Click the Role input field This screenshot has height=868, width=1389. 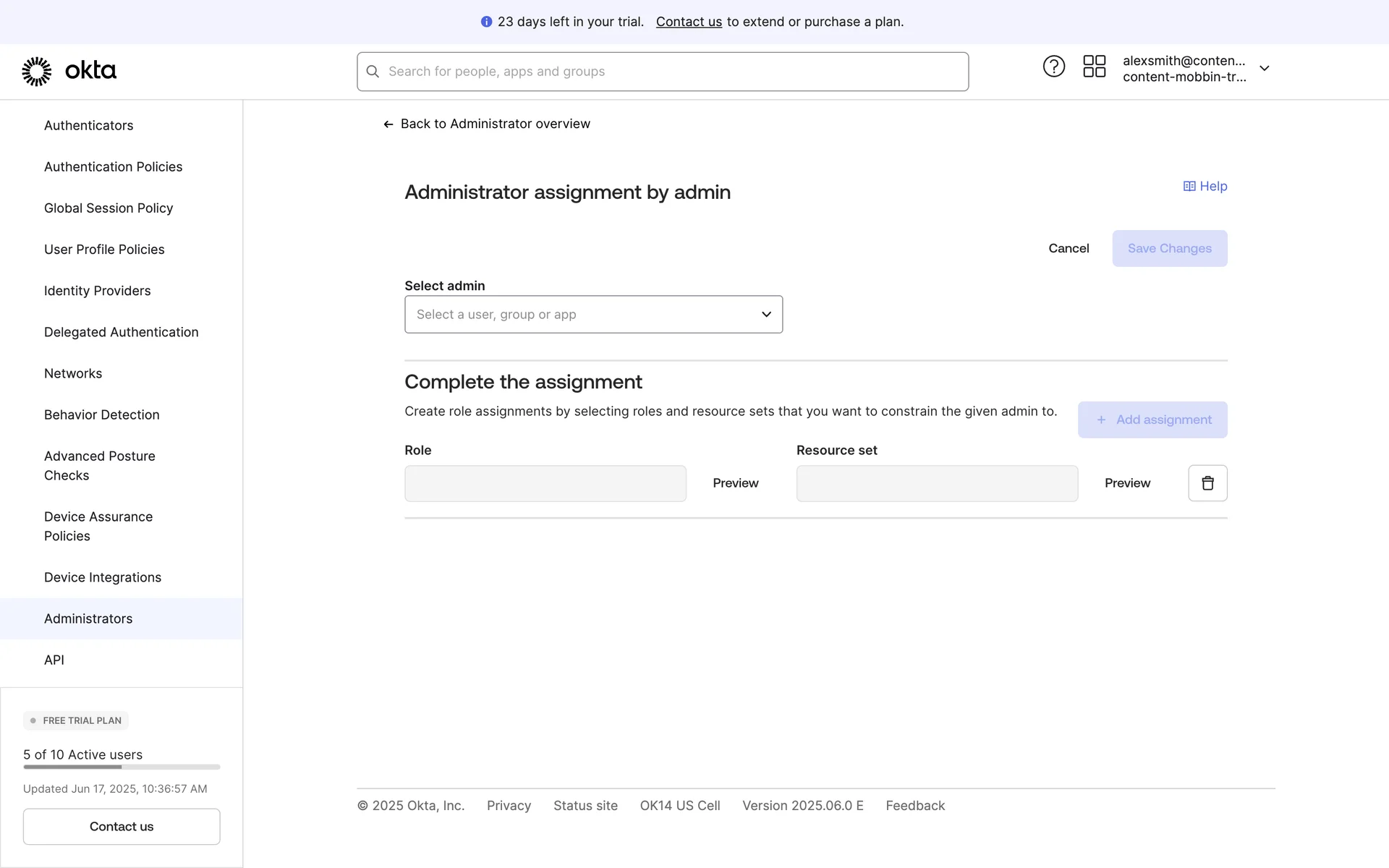[x=545, y=483]
